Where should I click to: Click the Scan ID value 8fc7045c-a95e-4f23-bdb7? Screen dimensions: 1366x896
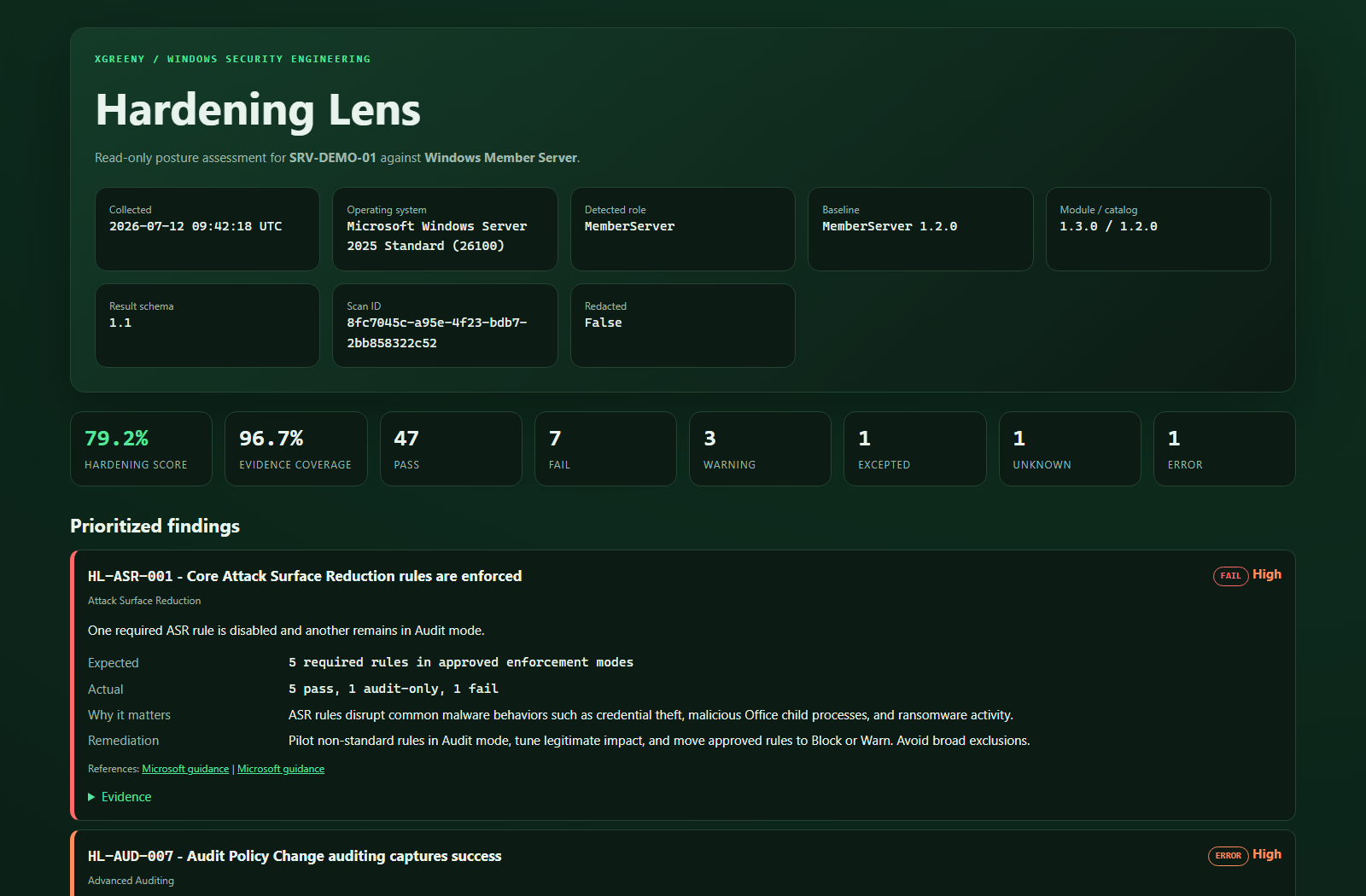coord(436,333)
